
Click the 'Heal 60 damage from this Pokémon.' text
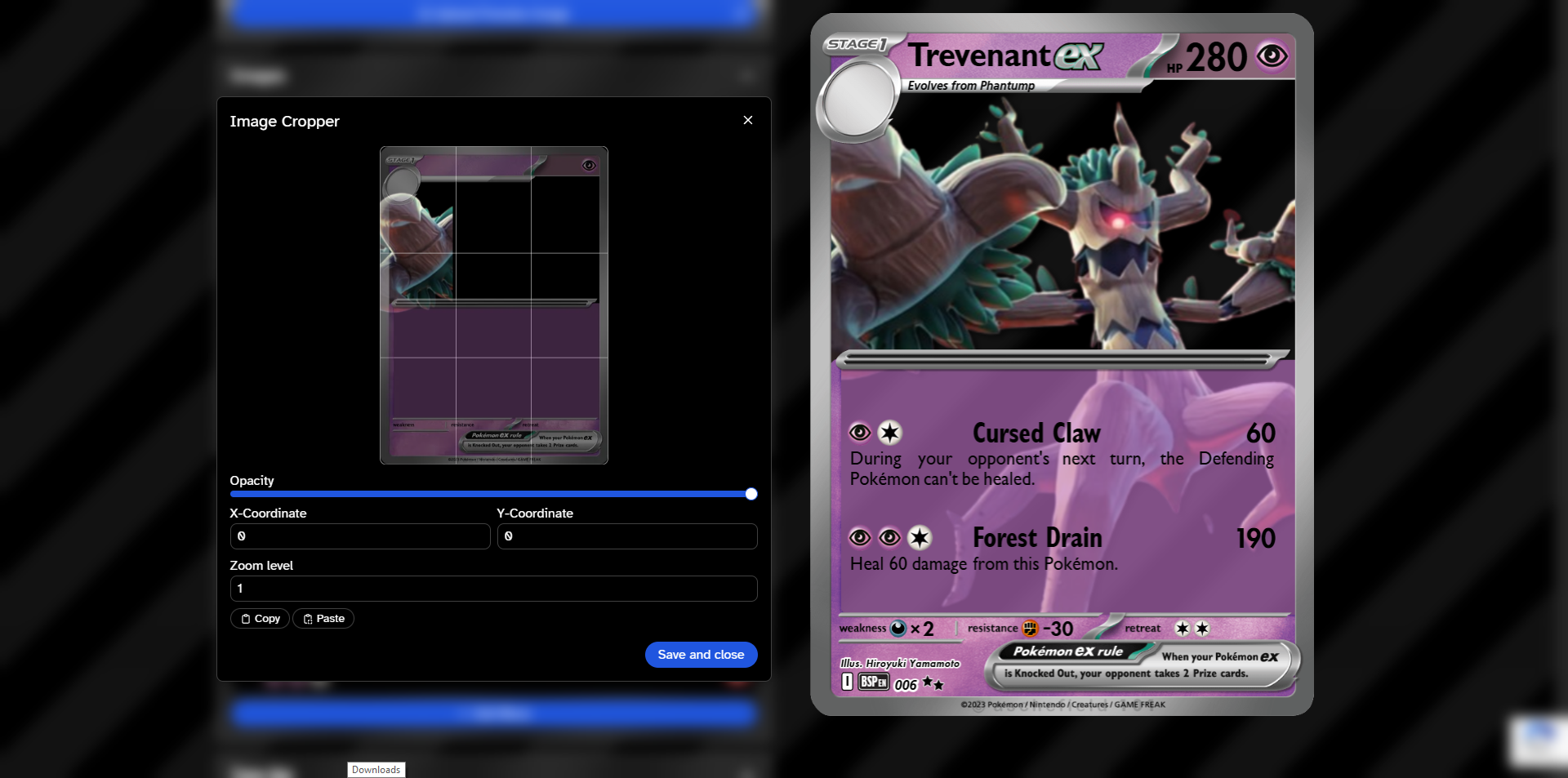pyautogui.click(x=983, y=564)
